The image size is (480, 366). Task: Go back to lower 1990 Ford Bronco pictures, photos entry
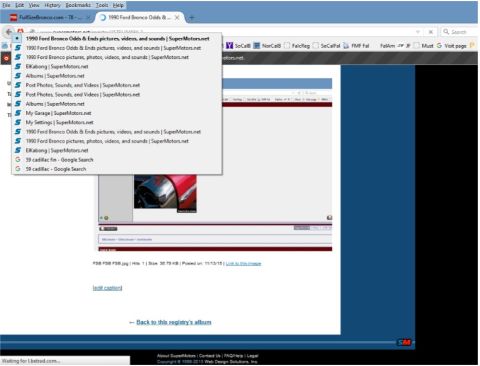click(x=117, y=141)
